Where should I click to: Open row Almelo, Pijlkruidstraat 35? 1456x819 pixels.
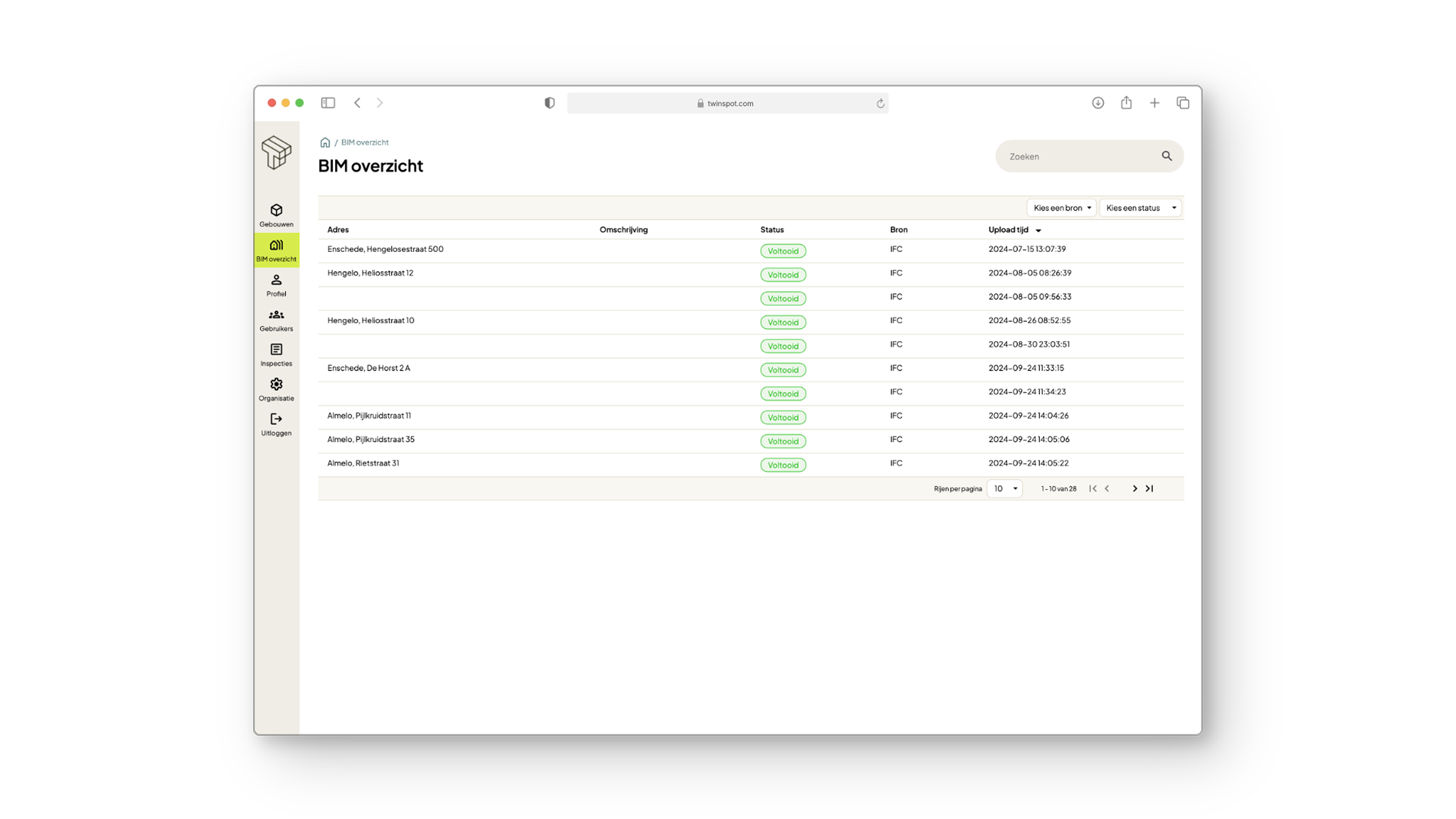[x=751, y=440]
